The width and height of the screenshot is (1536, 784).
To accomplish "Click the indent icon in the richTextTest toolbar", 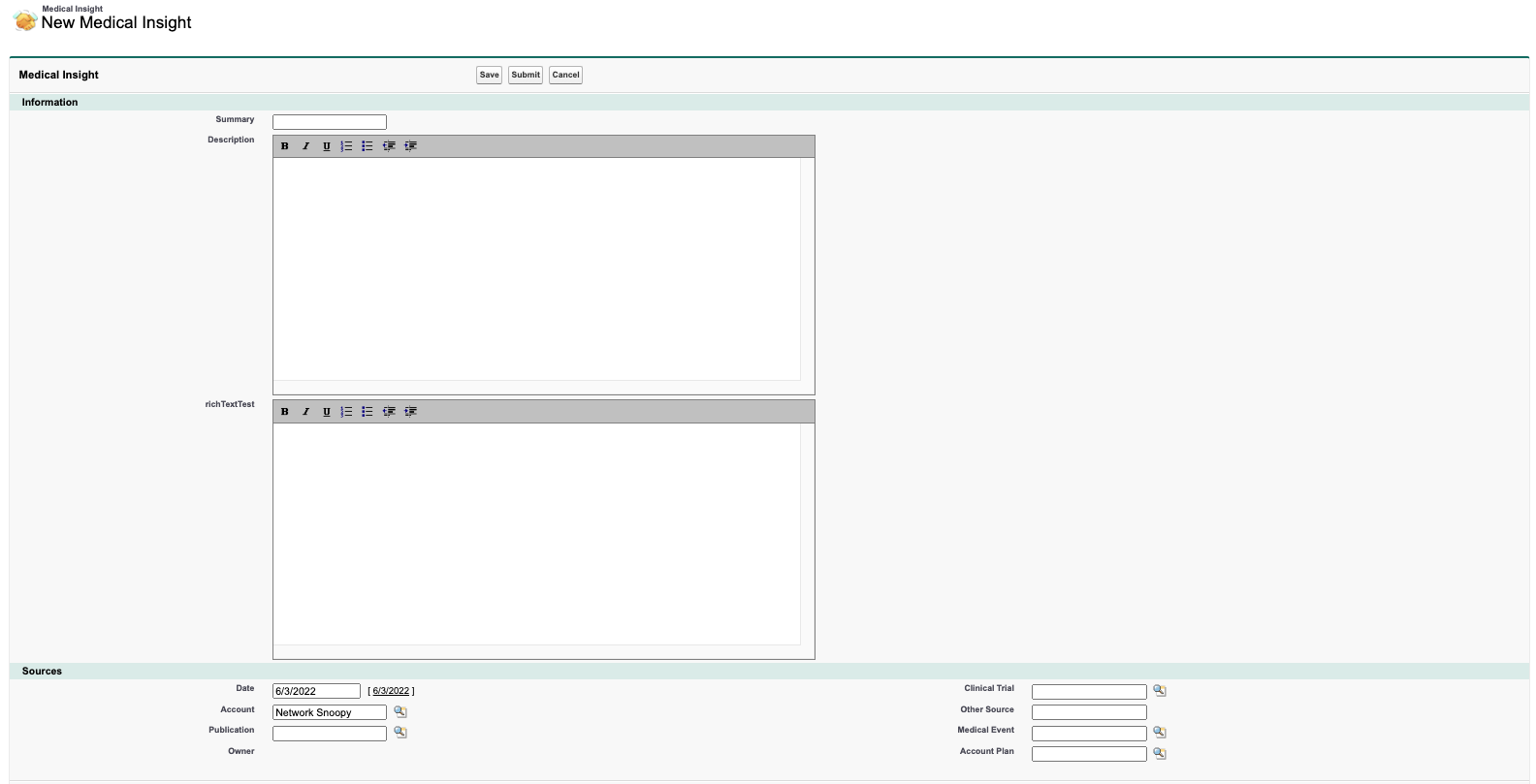I will coord(410,412).
